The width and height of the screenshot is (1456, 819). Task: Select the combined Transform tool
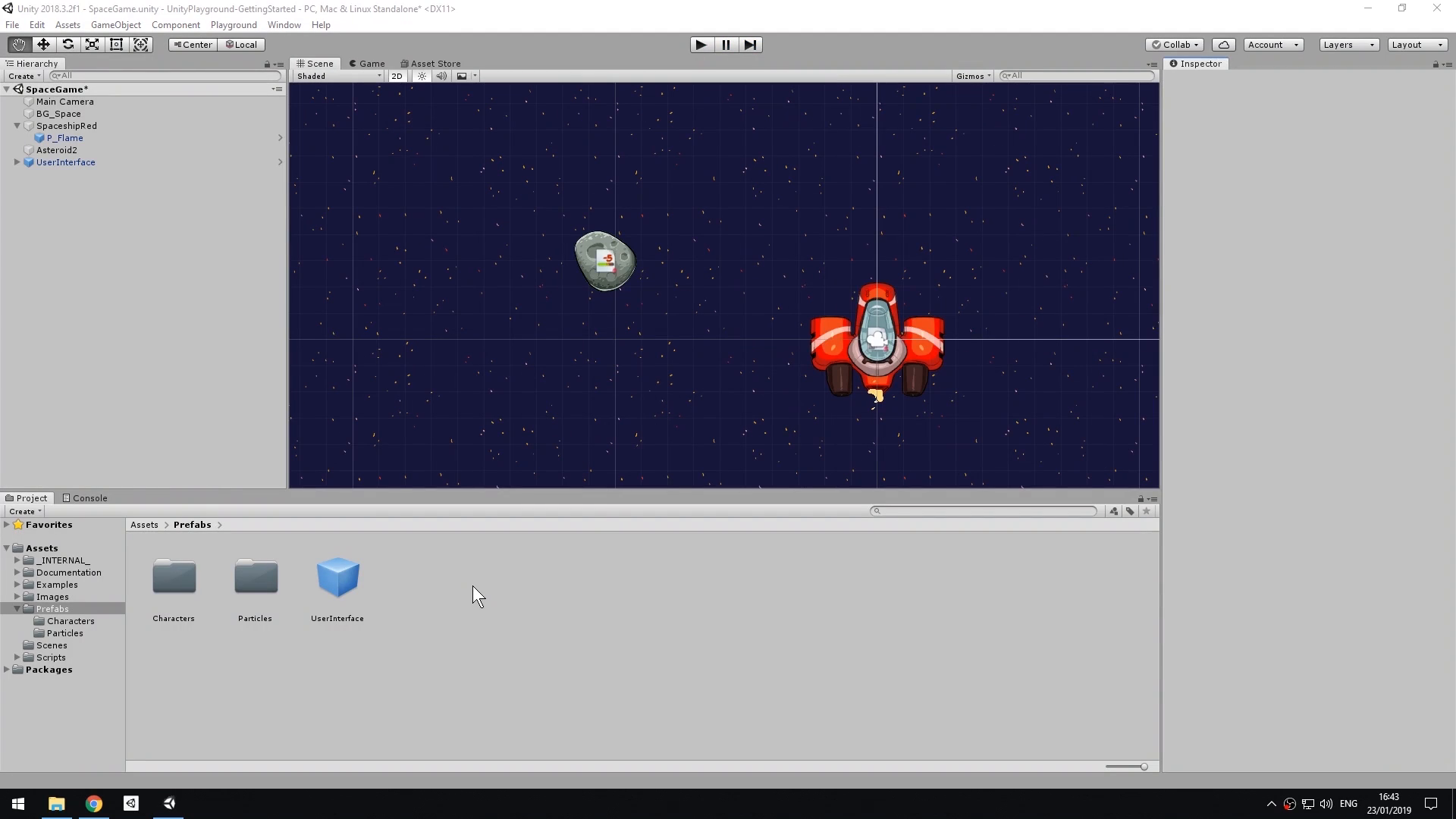(x=141, y=45)
